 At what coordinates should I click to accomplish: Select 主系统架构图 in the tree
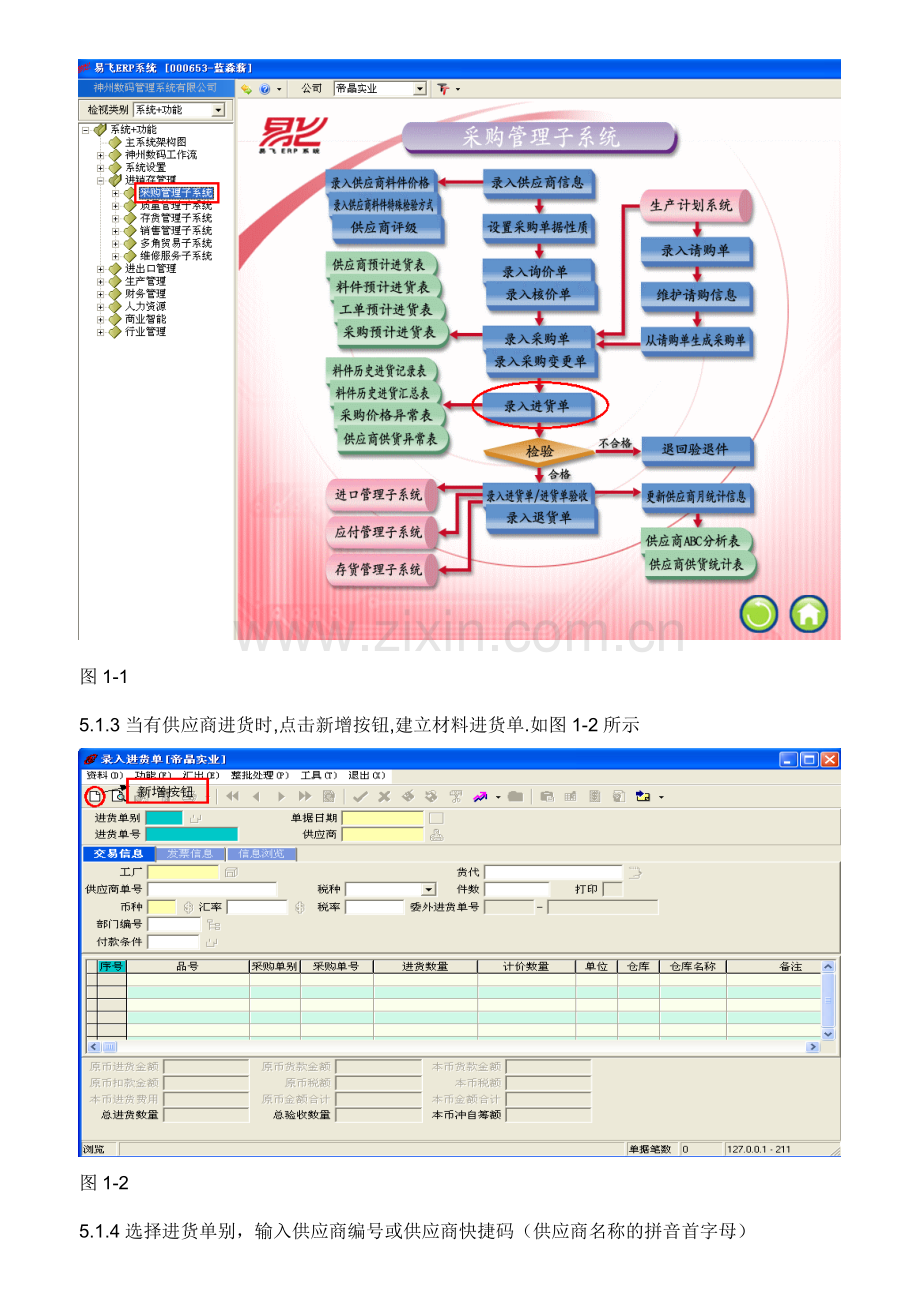156,142
